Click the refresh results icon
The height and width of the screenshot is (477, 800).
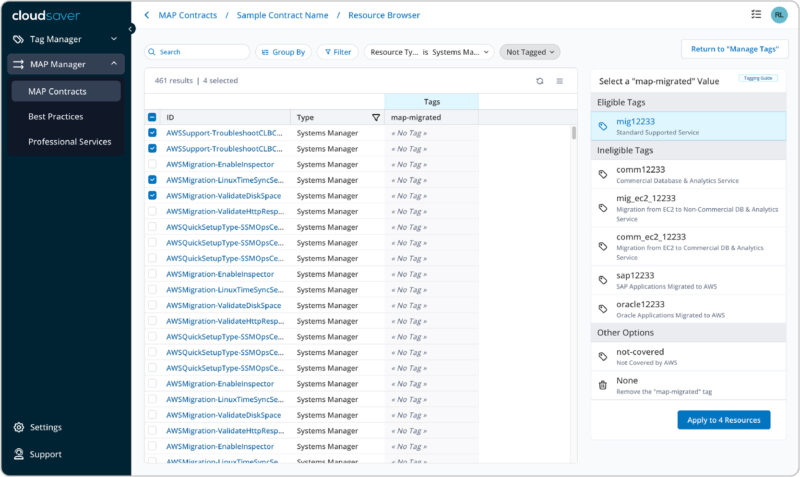540,81
